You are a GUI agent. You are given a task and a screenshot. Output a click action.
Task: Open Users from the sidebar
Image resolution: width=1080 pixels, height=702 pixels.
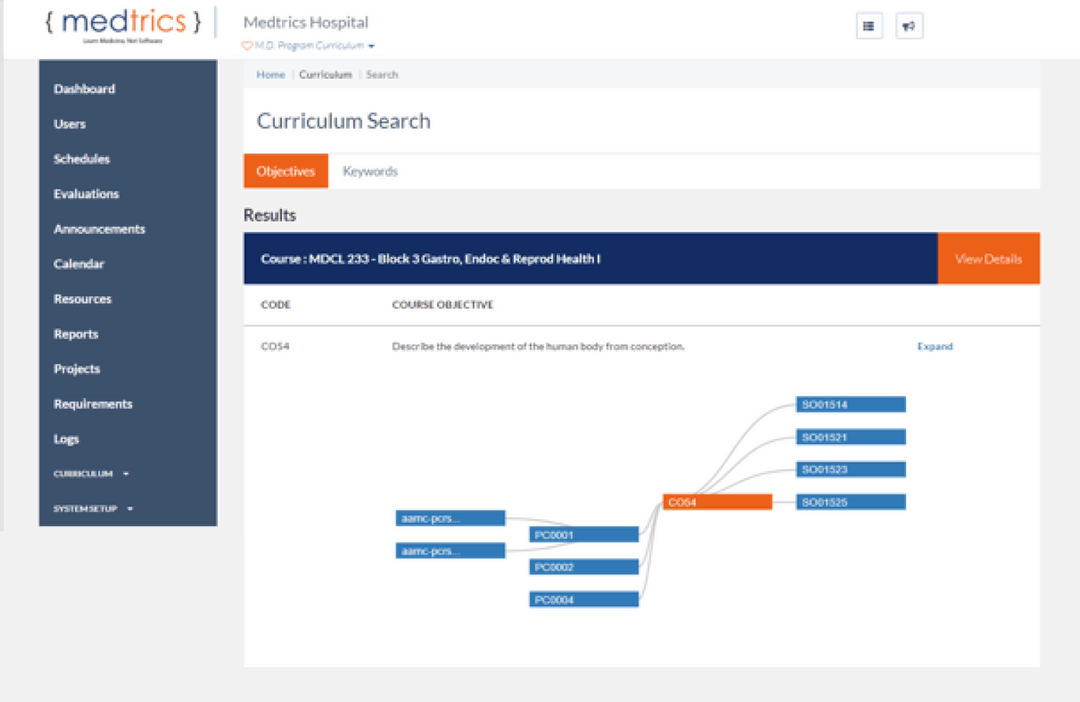coord(70,124)
